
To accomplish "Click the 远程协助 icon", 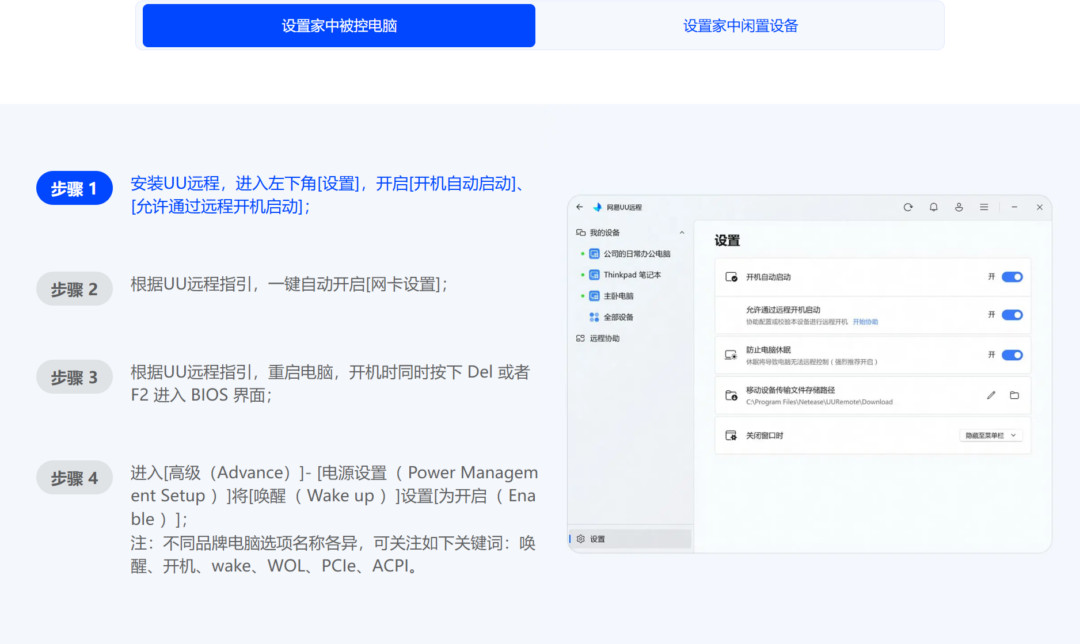I will tap(581, 338).
